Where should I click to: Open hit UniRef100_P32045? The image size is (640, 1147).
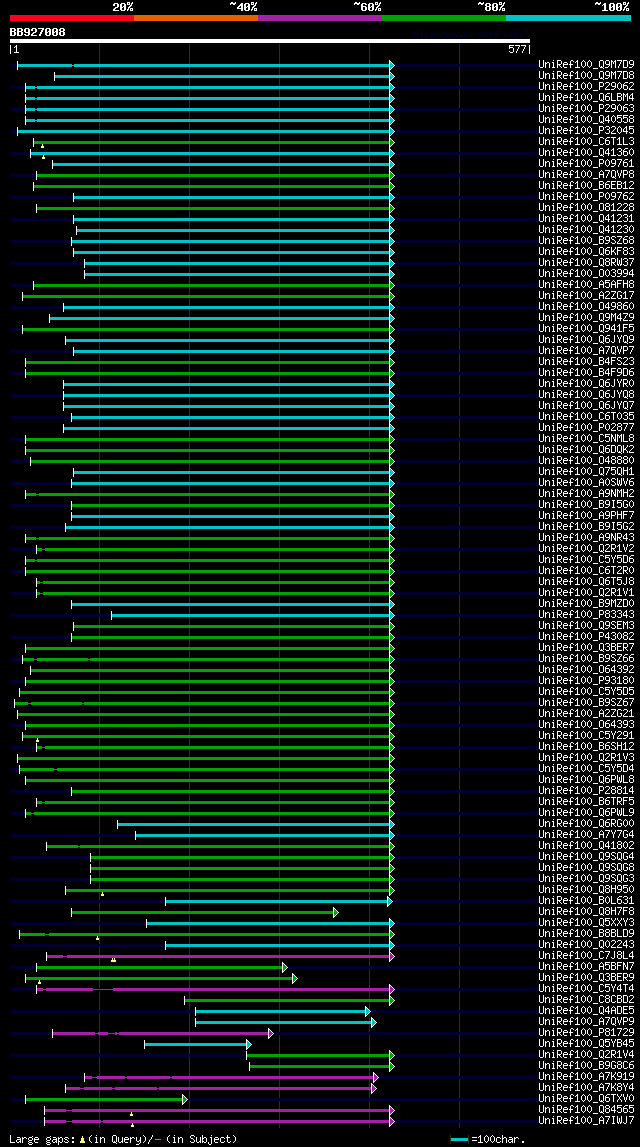click(x=586, y=130)
